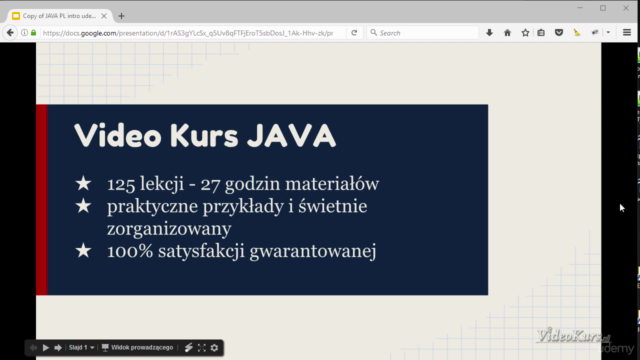640x360 pixels.
Task: Show bookmarks list icon
Action: 541,33
